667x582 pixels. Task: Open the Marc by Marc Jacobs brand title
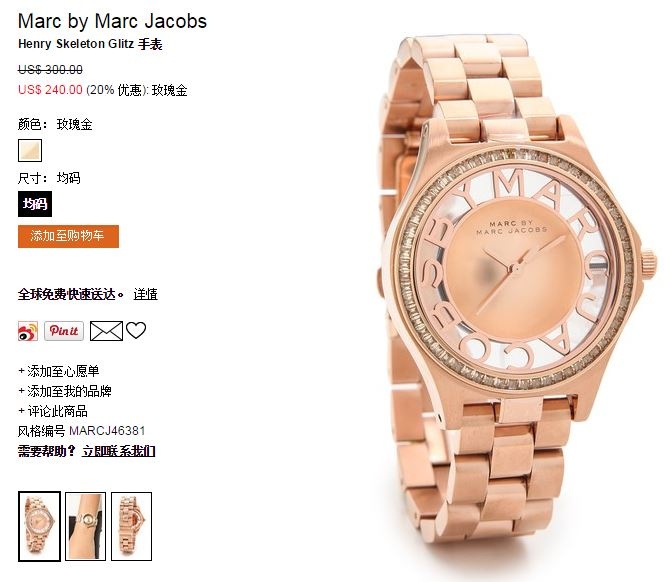[x=112, y=21]
